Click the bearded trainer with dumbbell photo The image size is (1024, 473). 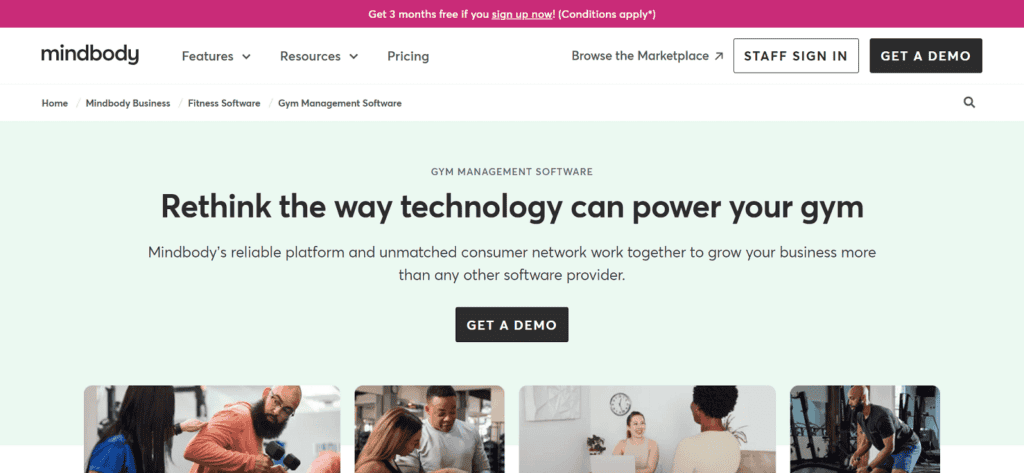(212, 429)
